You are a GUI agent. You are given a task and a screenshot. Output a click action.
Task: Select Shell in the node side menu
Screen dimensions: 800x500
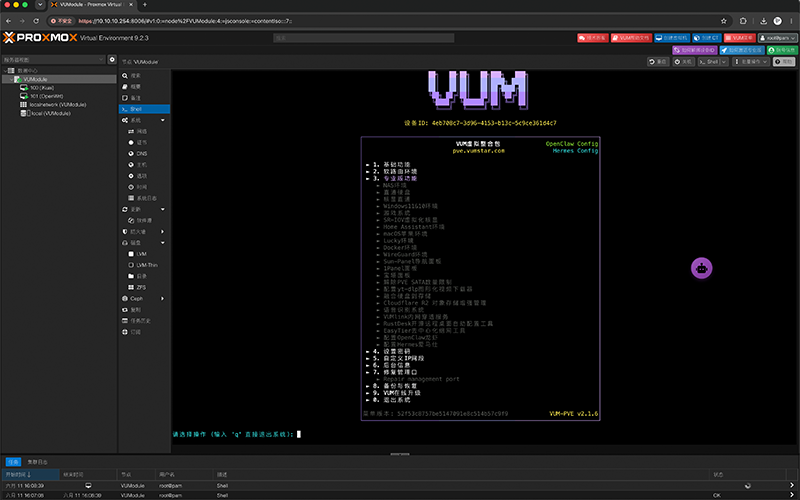tap(144, 109)
